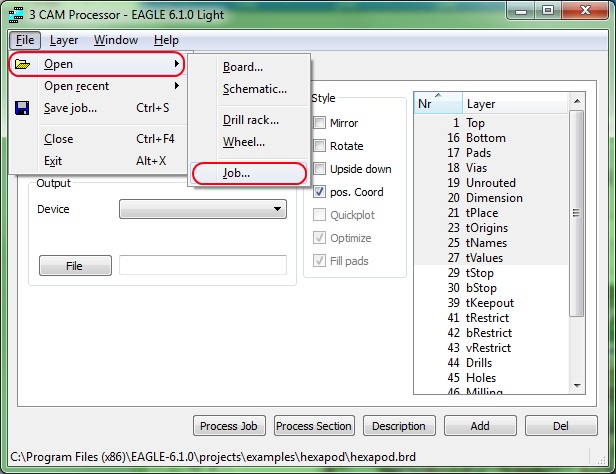
Task: Click the layer list scroll down arrow
Action: 577,386
